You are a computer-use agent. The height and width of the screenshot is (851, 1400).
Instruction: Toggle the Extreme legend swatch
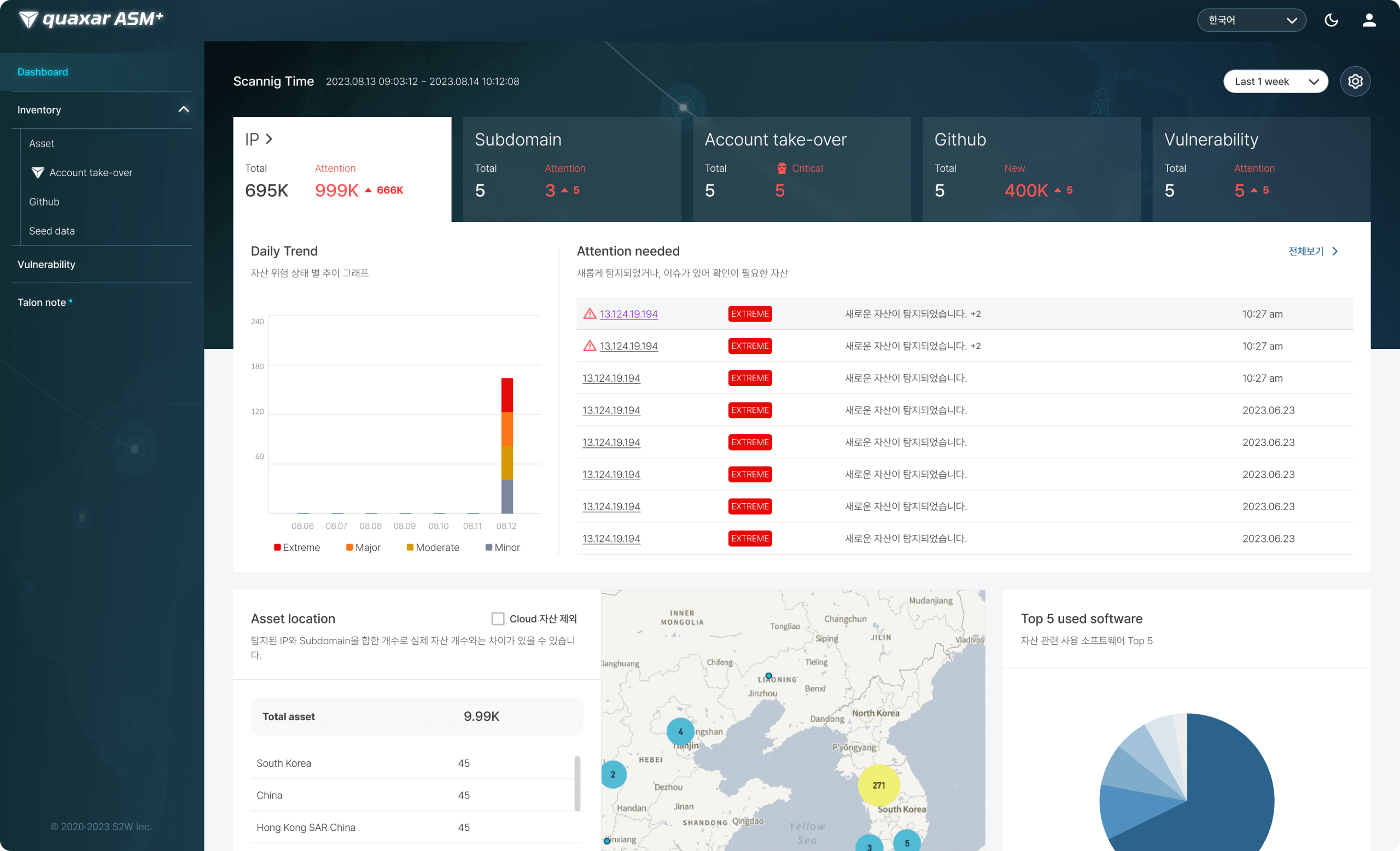coord(277,547)
